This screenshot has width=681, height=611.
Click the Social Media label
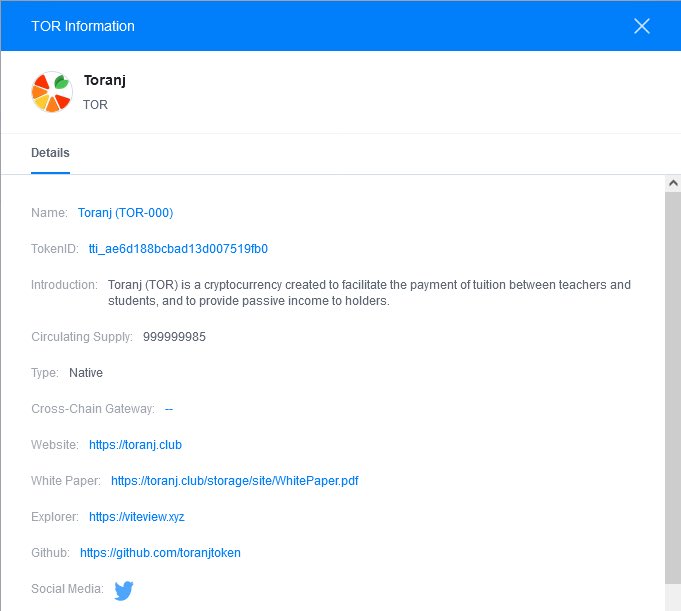tap(67, 589)
